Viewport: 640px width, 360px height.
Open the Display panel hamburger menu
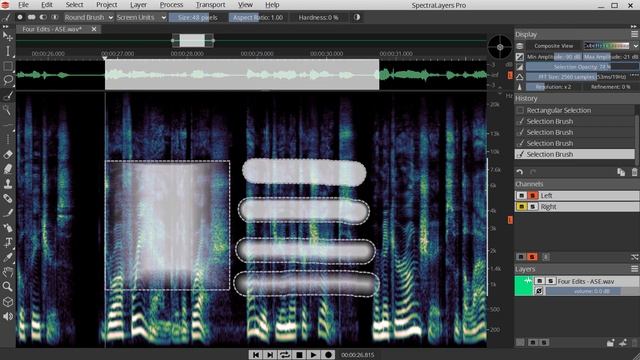(x=635, y=35)
